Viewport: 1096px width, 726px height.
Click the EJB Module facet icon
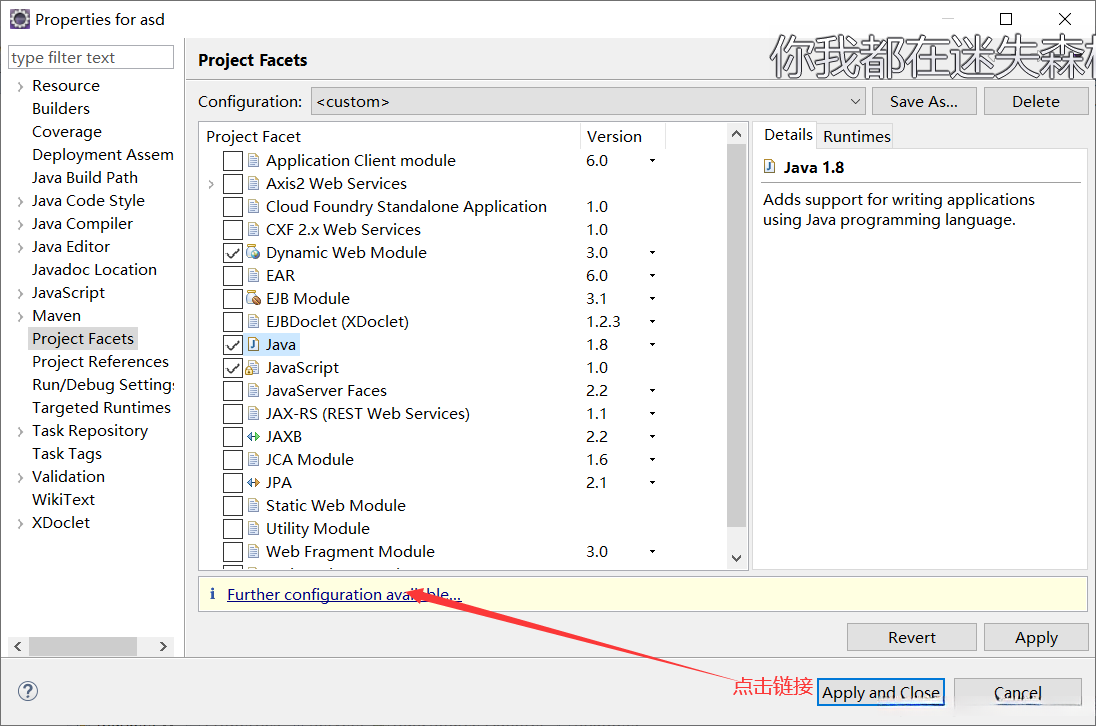pyautogui.click(x=253, y=298)
